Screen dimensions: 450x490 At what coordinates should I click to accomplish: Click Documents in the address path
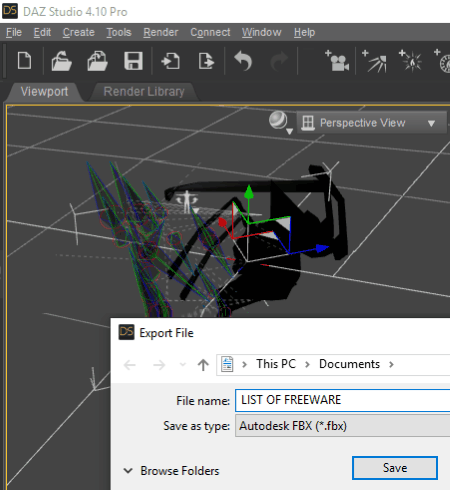click(x=349, y=364)
